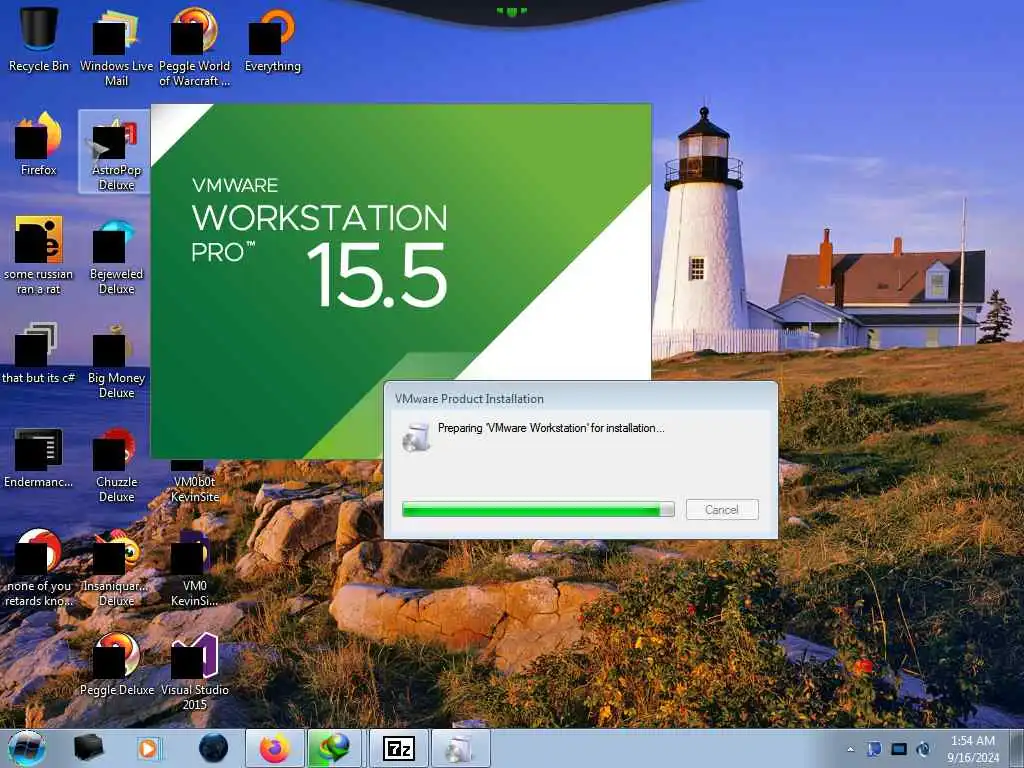Click the round blue tray icon beside clock

tap(923, 749)
